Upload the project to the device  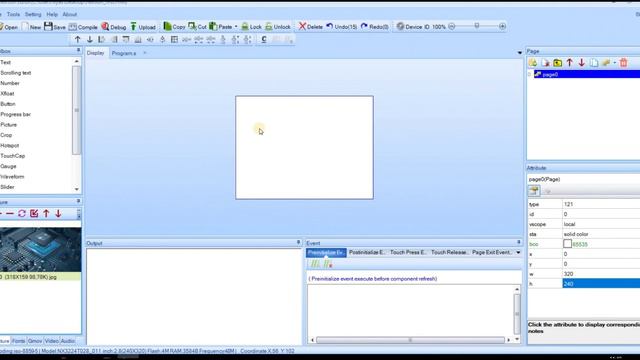tap(143, 27)
